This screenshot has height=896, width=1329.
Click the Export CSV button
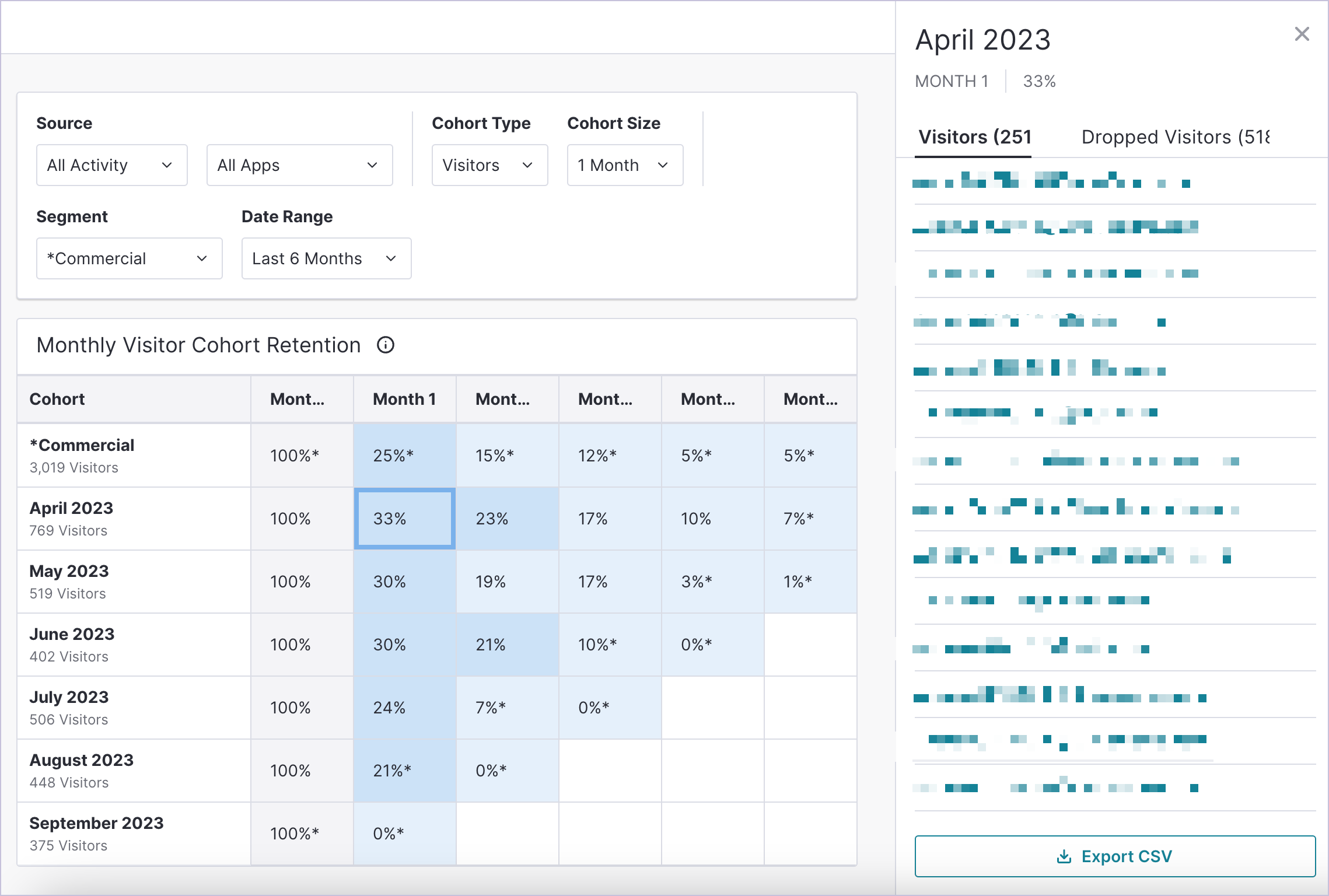(x=1114, y=856)
